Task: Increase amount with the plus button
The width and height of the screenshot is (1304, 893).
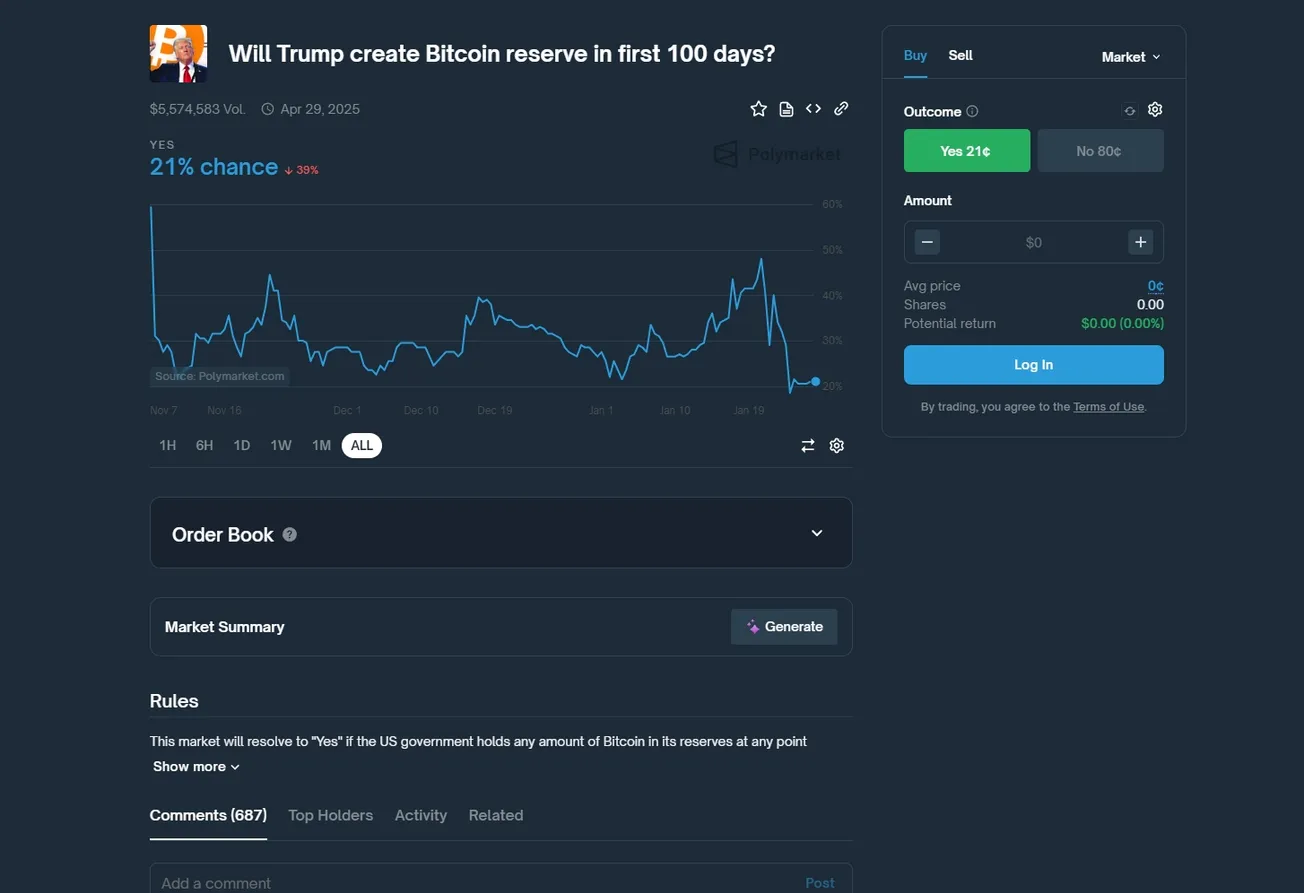Action: pos(1140,242)
